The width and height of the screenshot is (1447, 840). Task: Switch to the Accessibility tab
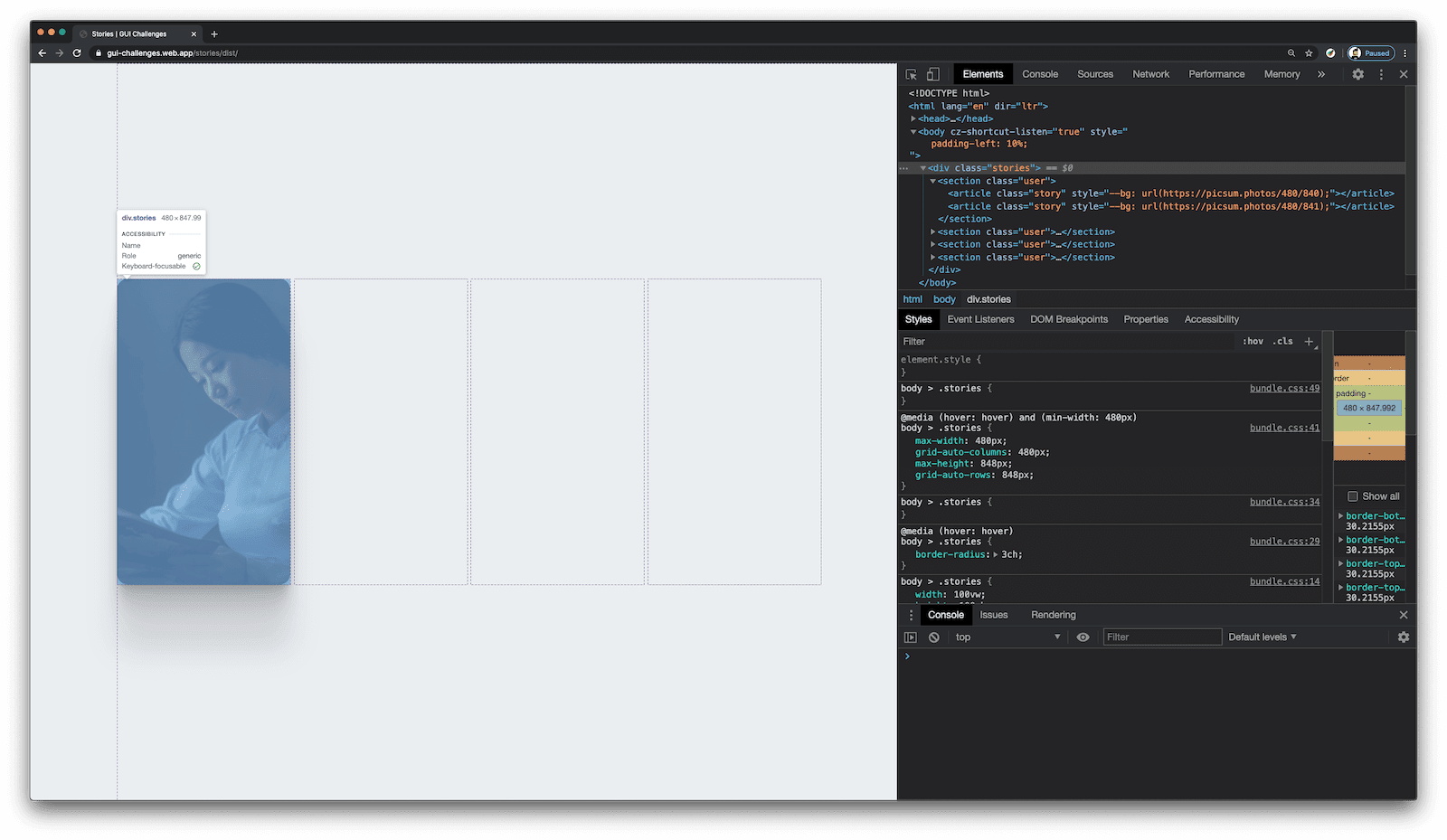pyautogui.click(x=1211, y=319)
